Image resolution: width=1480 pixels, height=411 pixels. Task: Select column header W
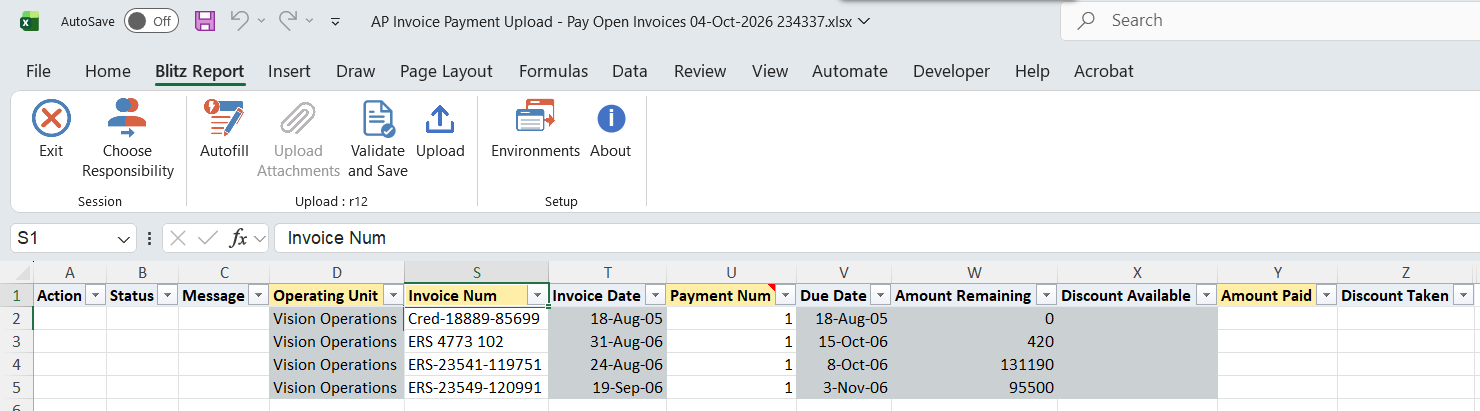(974, 272)
